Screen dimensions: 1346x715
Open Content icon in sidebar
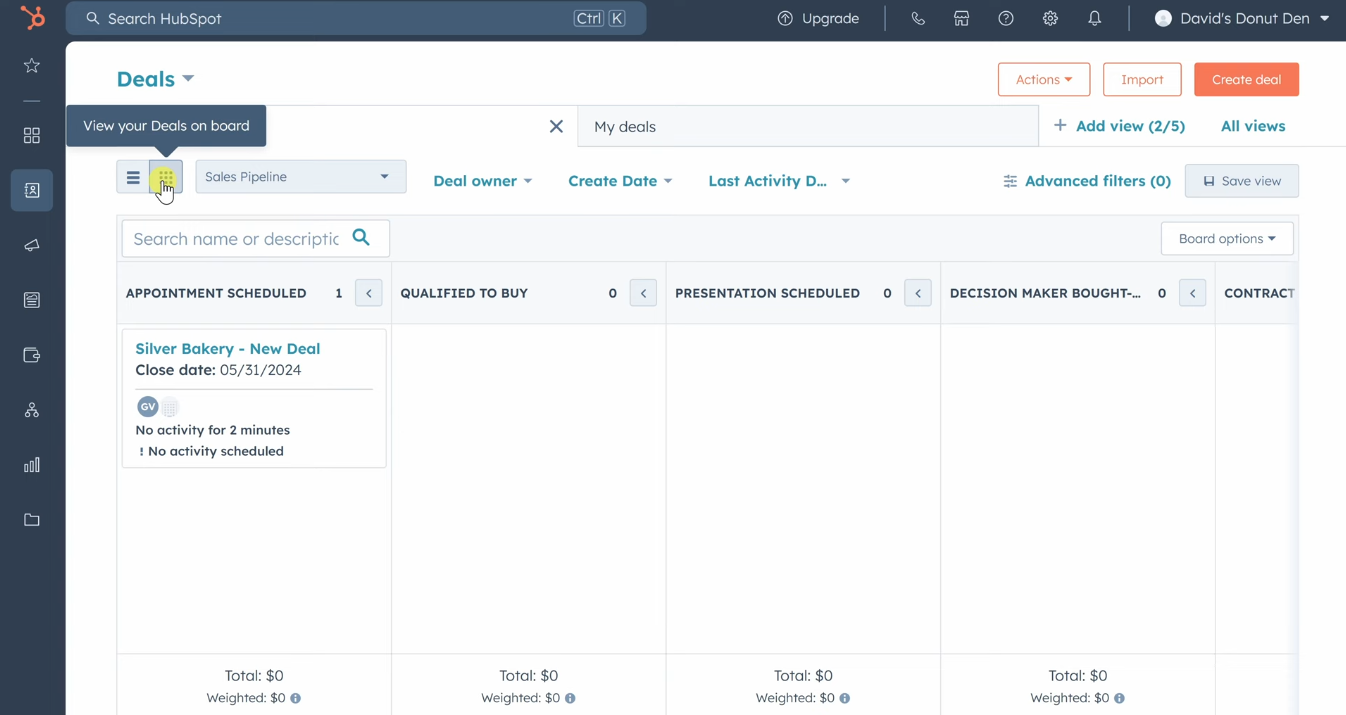[x=32, y=300]
